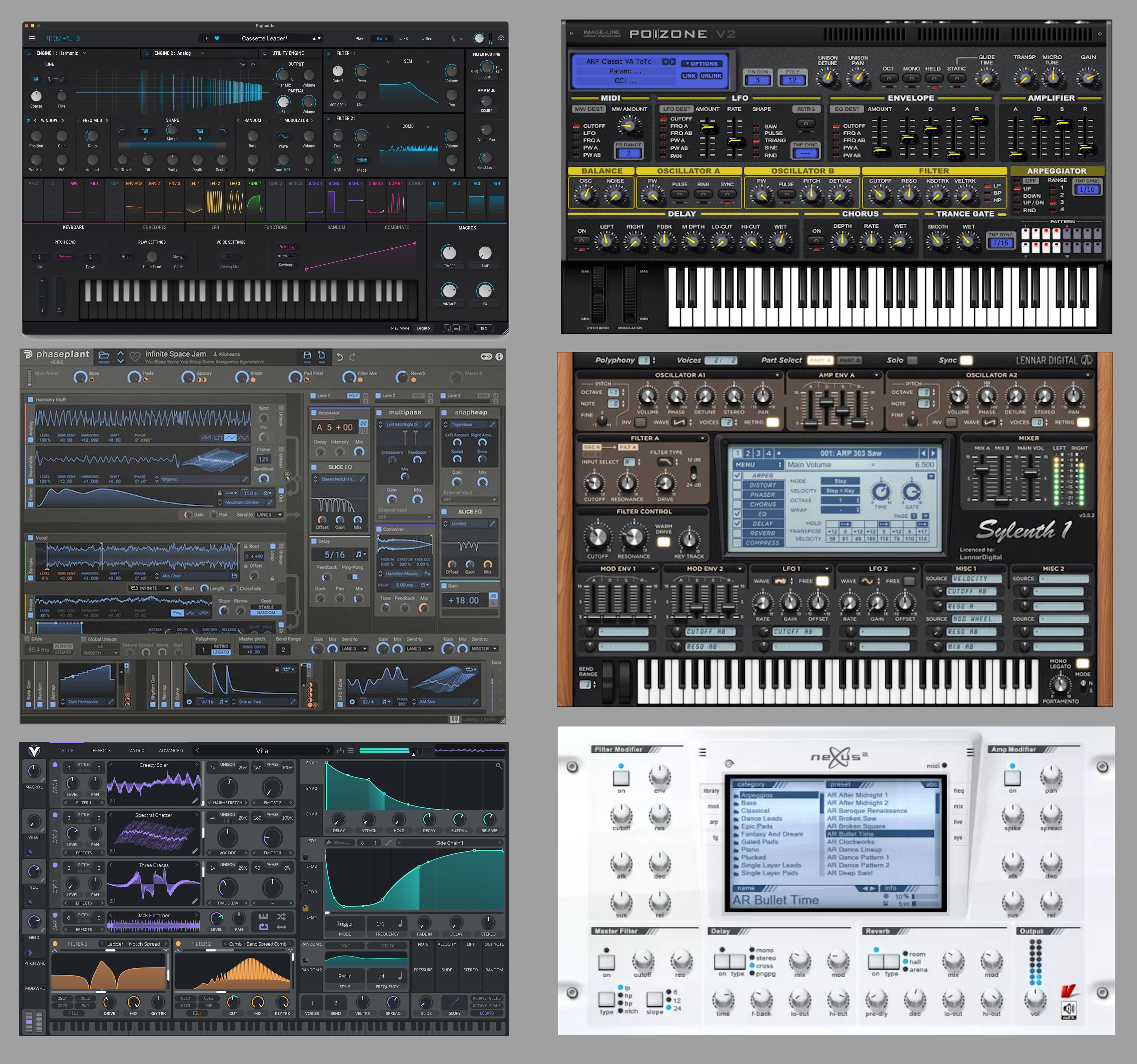
Task: Open the OPTIONS dropdown in PoiZone
Action: pyautogui.click(x=702, y=64)
